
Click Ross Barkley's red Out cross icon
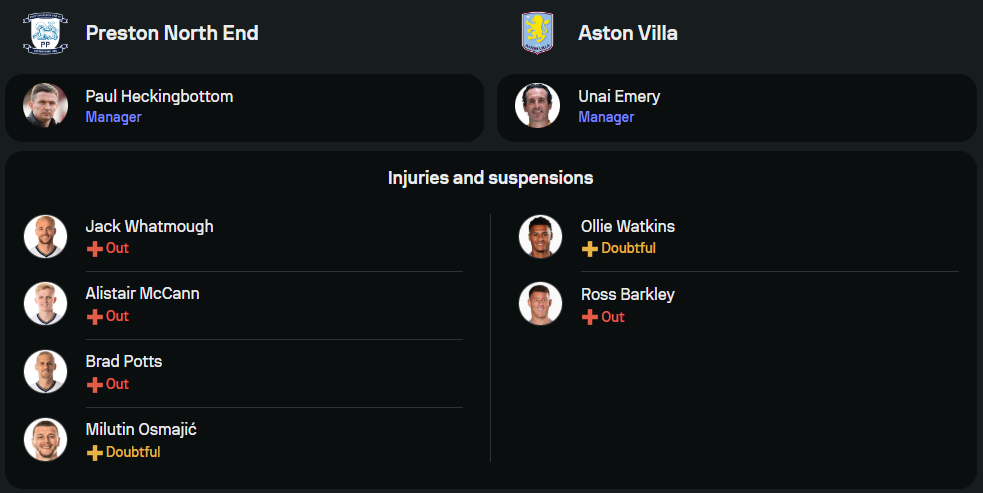(589, 317)
